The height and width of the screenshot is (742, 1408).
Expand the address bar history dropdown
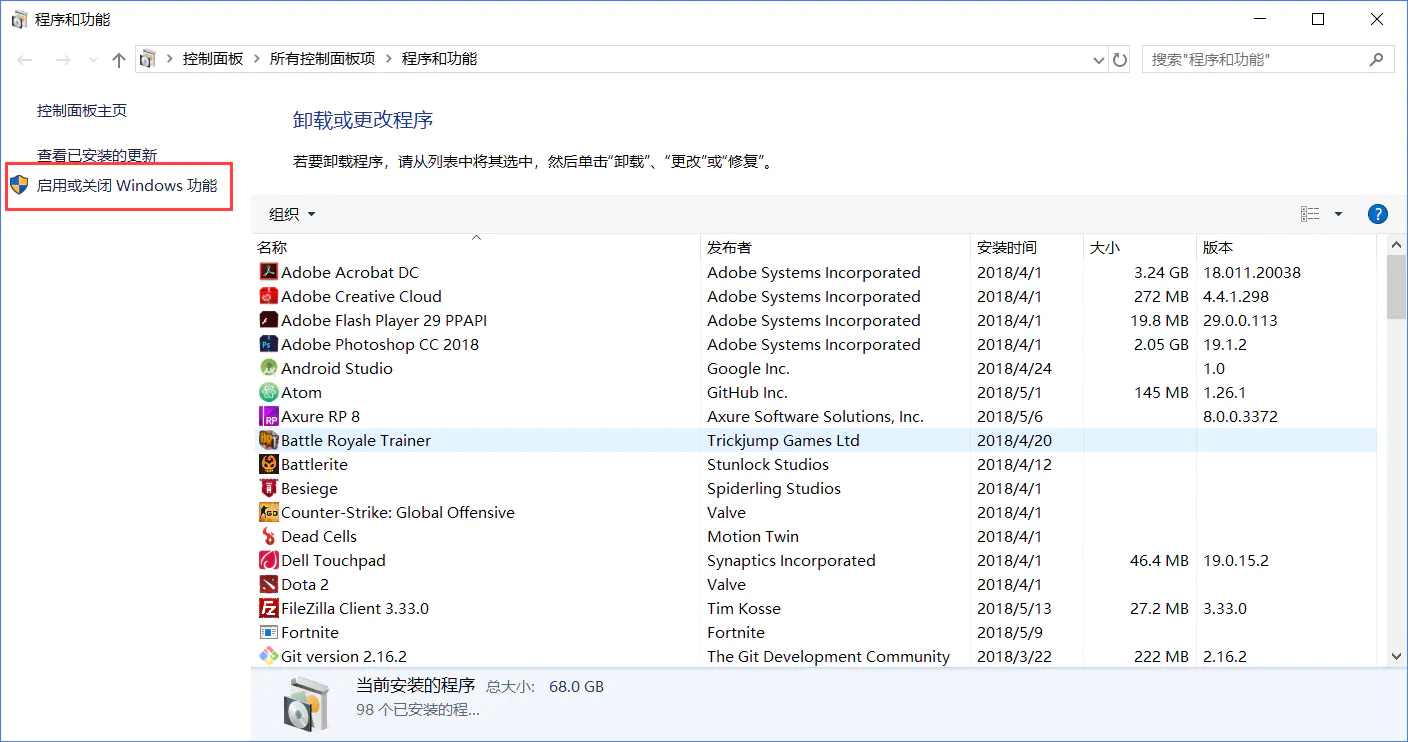click(x=1100, y=60)
